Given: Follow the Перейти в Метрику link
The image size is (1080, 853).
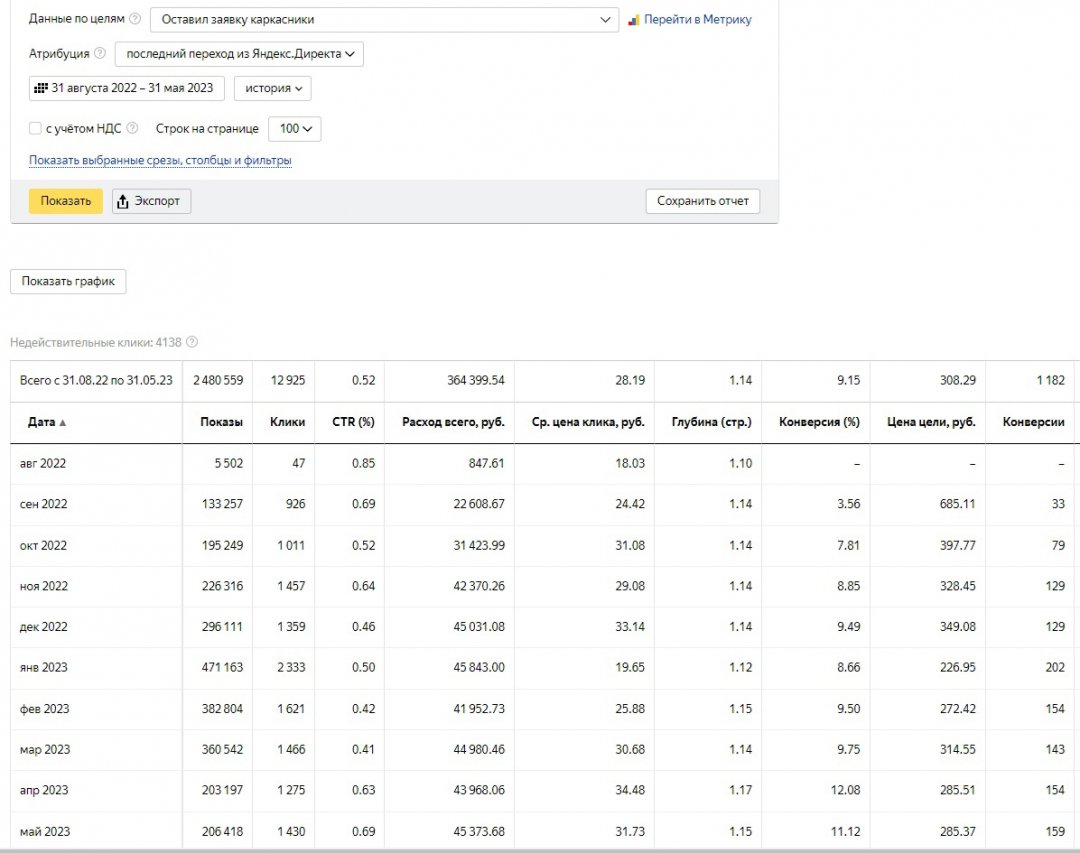Looking at the screenshot, I should (697, 20).
